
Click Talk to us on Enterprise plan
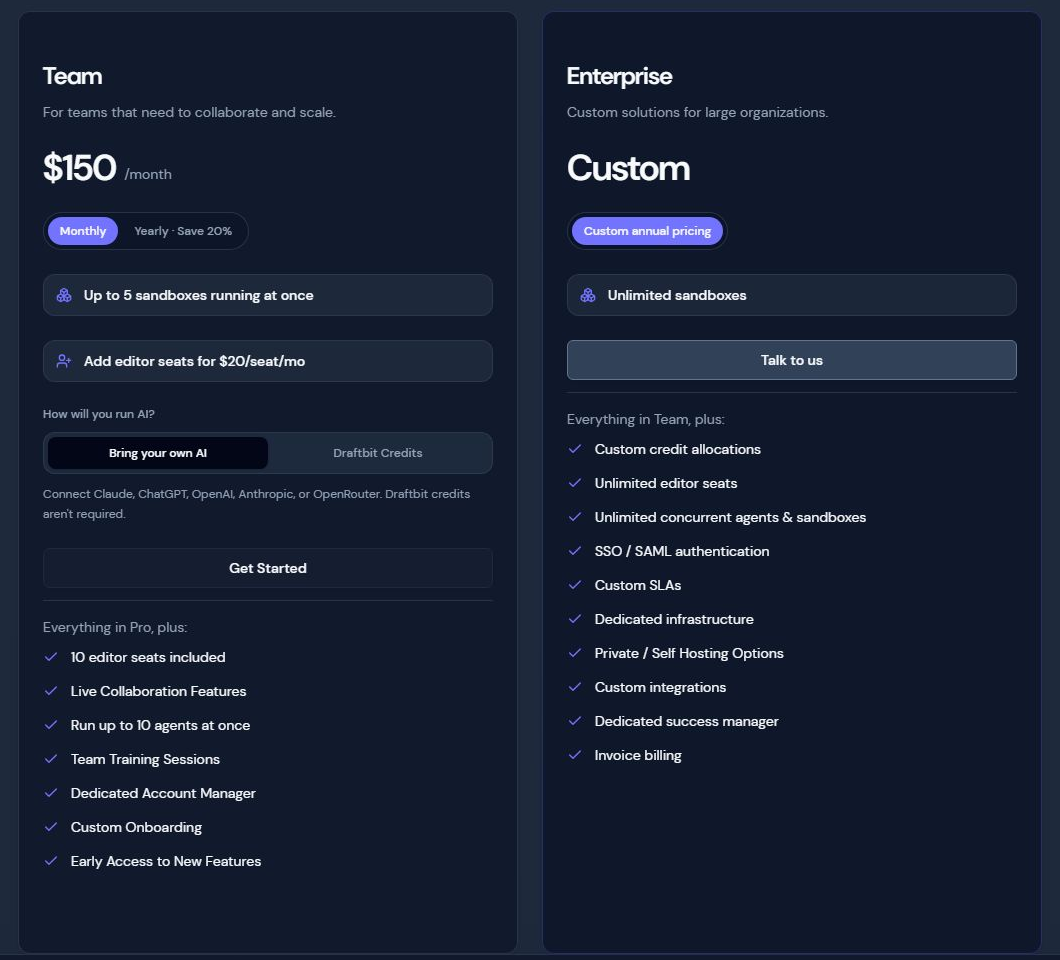pyautogui.click(x=792, y=360)
